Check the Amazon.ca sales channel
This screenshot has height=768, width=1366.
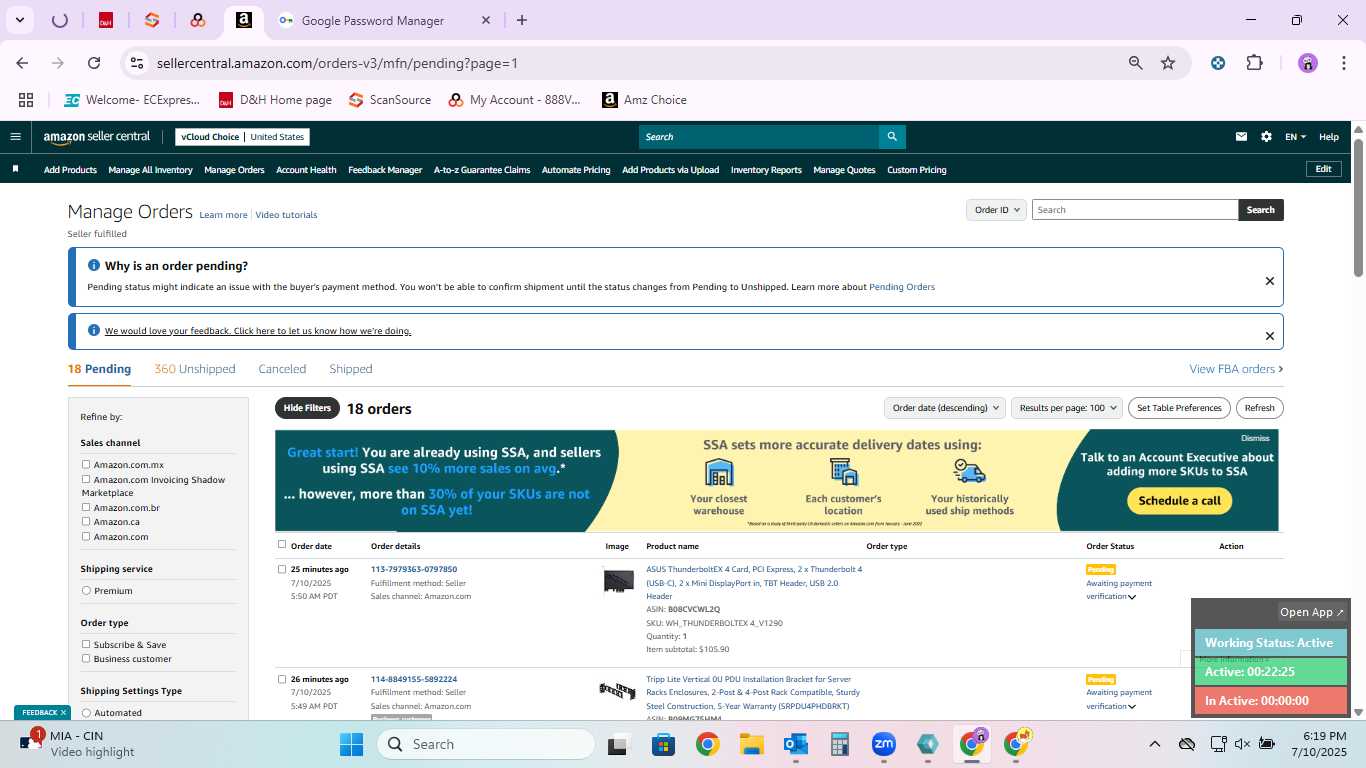pyautogui.click(x=86, y=521)
